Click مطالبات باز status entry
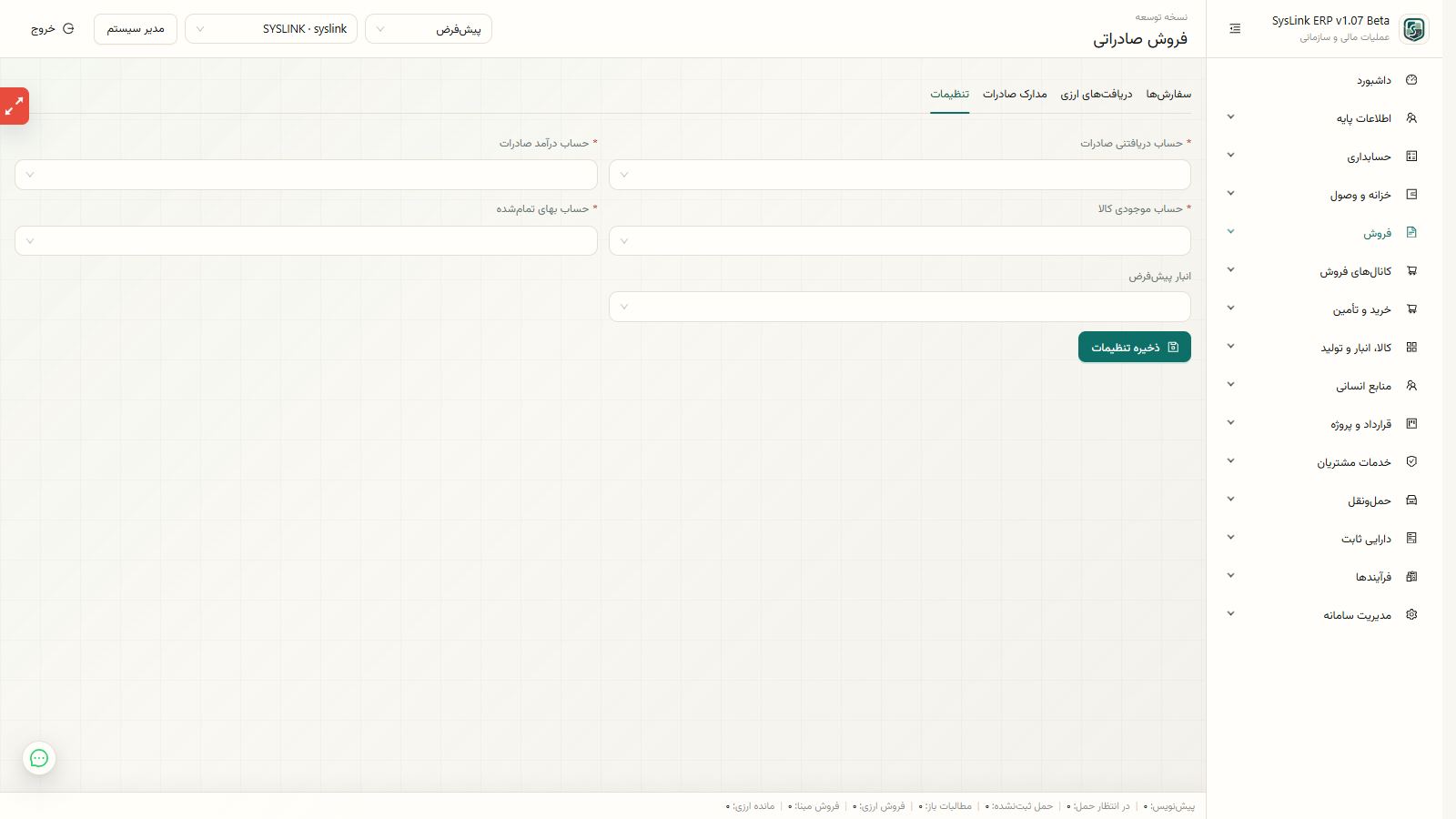 pyautogui.click(x=945, y=806)
